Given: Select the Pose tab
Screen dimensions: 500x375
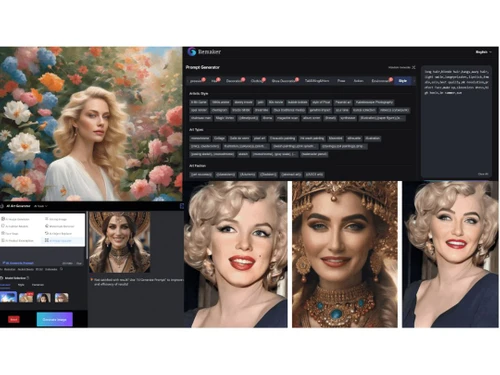Looking at the screenshot, I should 341,81.
